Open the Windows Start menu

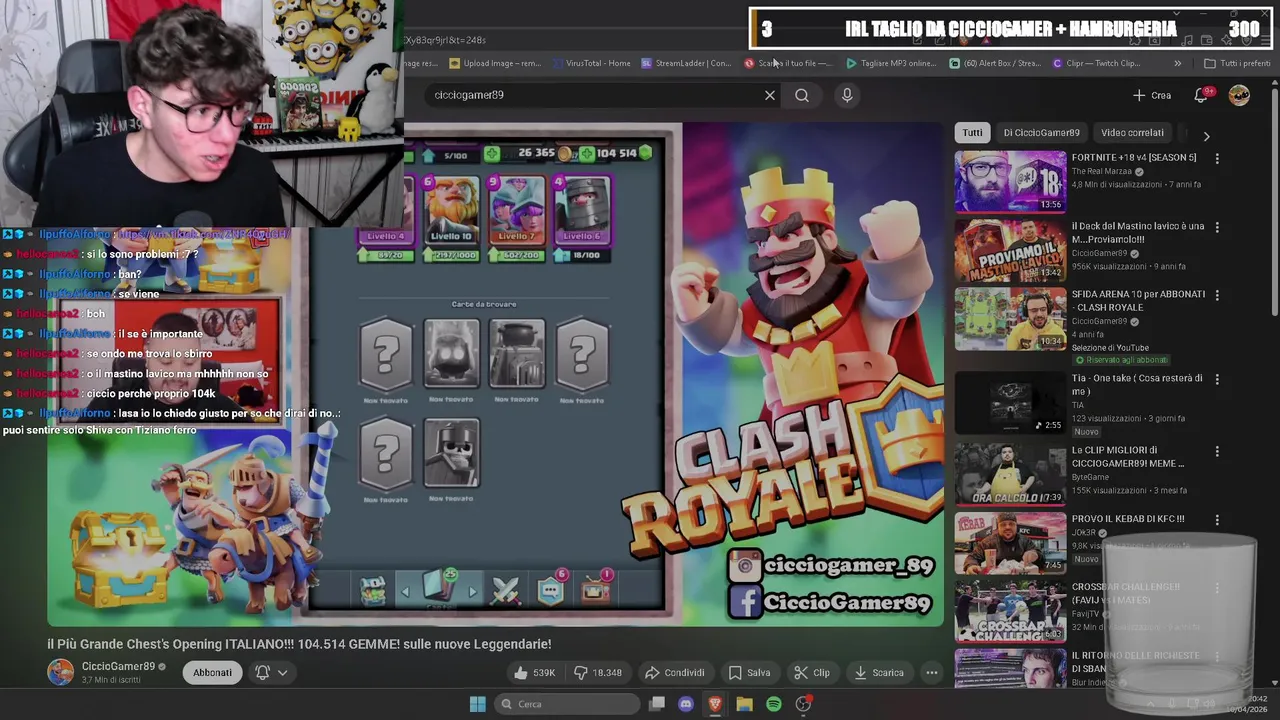click(477, 704)
